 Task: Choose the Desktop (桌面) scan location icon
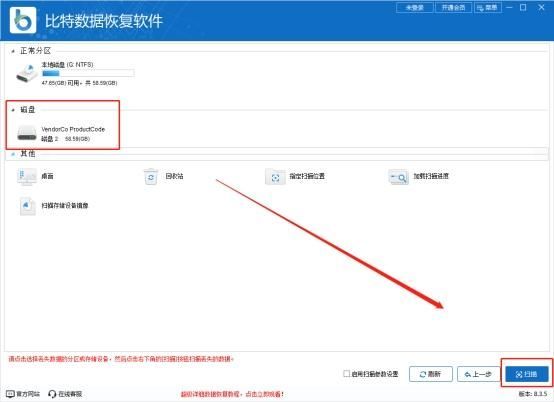click(x=26, y=176)
